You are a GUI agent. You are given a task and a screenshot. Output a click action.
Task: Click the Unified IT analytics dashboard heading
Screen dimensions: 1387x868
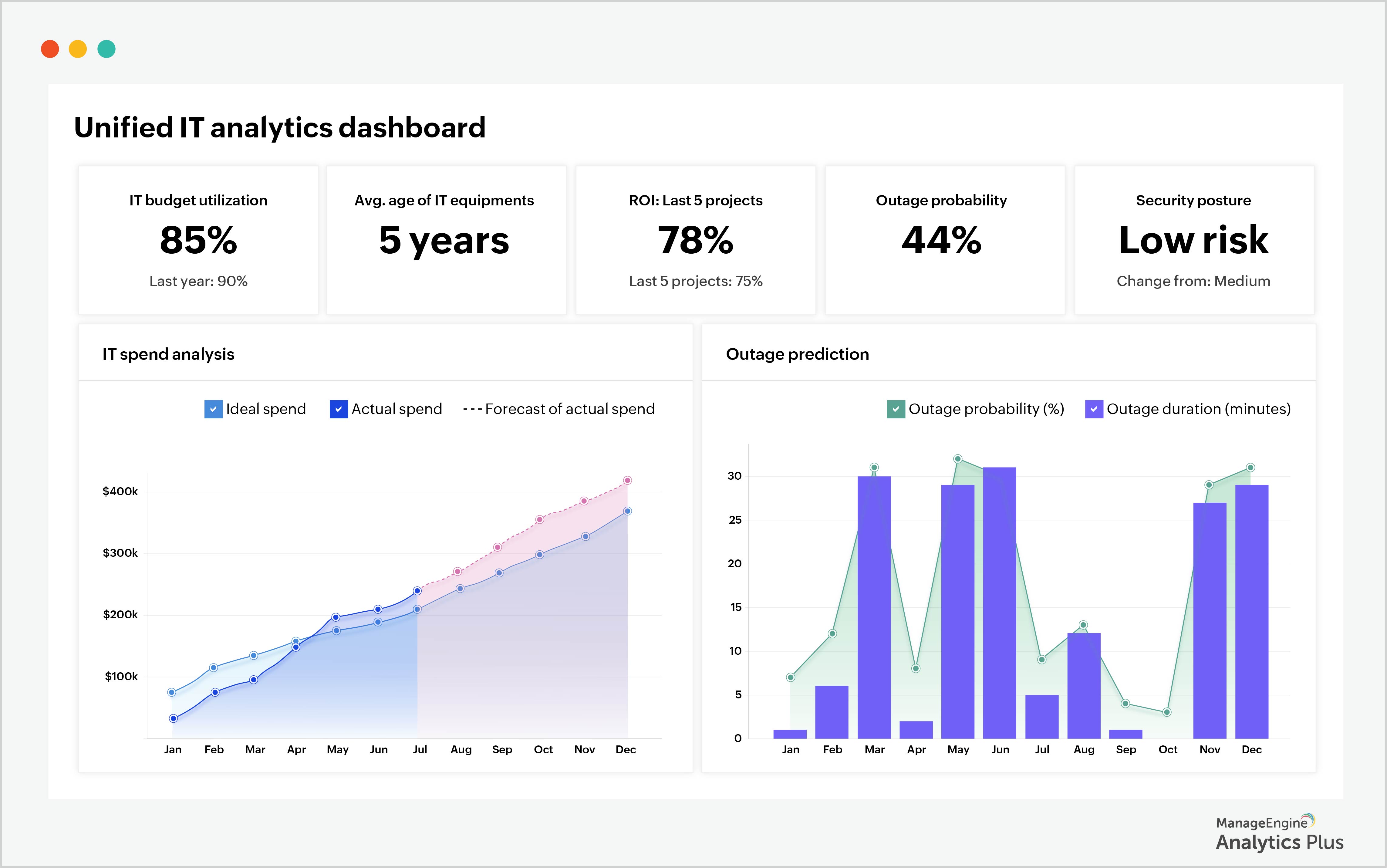279,127
